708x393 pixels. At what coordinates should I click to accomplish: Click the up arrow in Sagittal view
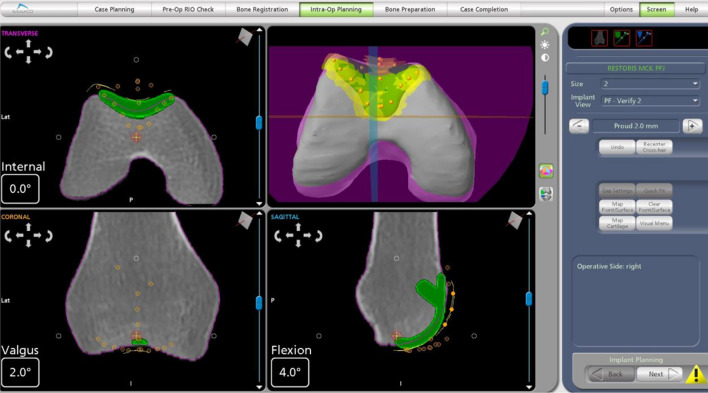(298, 227)
